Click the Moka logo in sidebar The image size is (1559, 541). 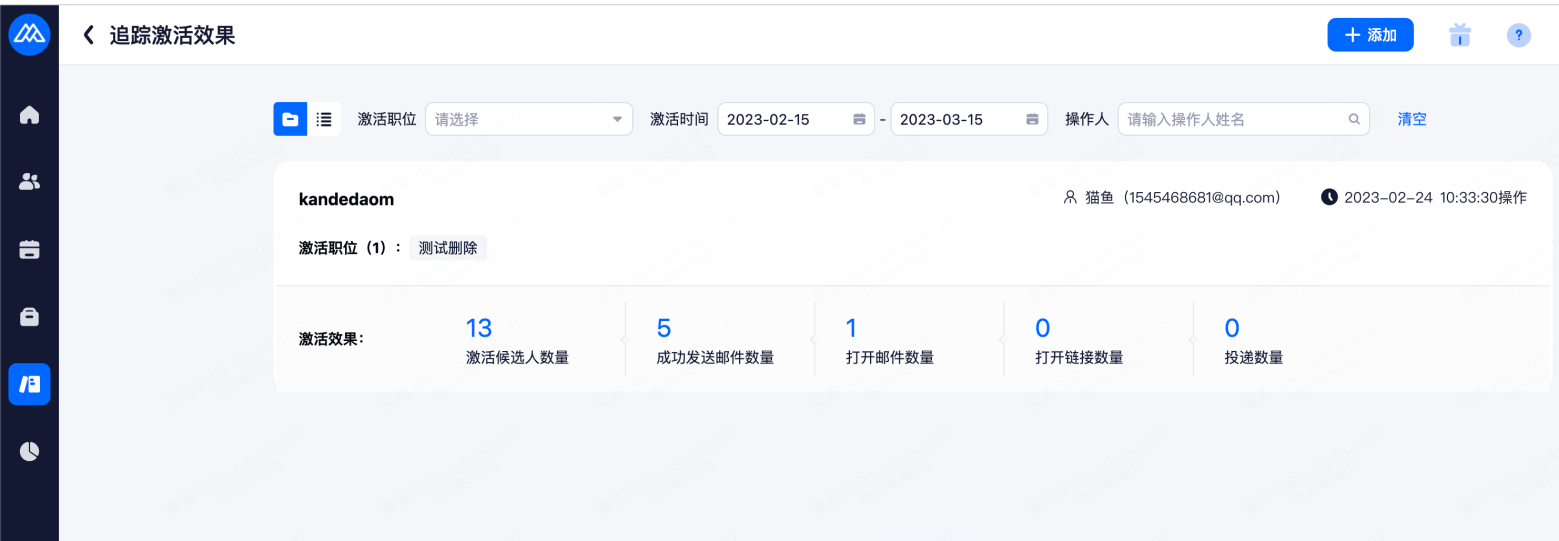point(29,35)
